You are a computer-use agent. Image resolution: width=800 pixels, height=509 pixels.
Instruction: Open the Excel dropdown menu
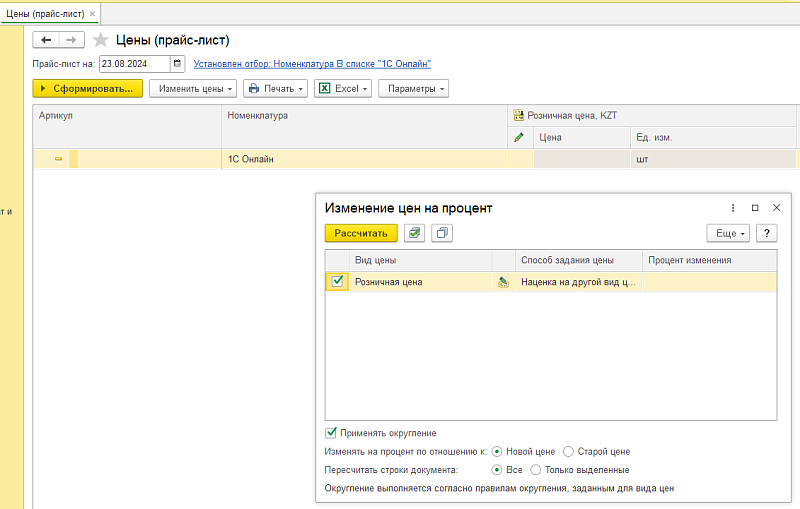[343, 89]
